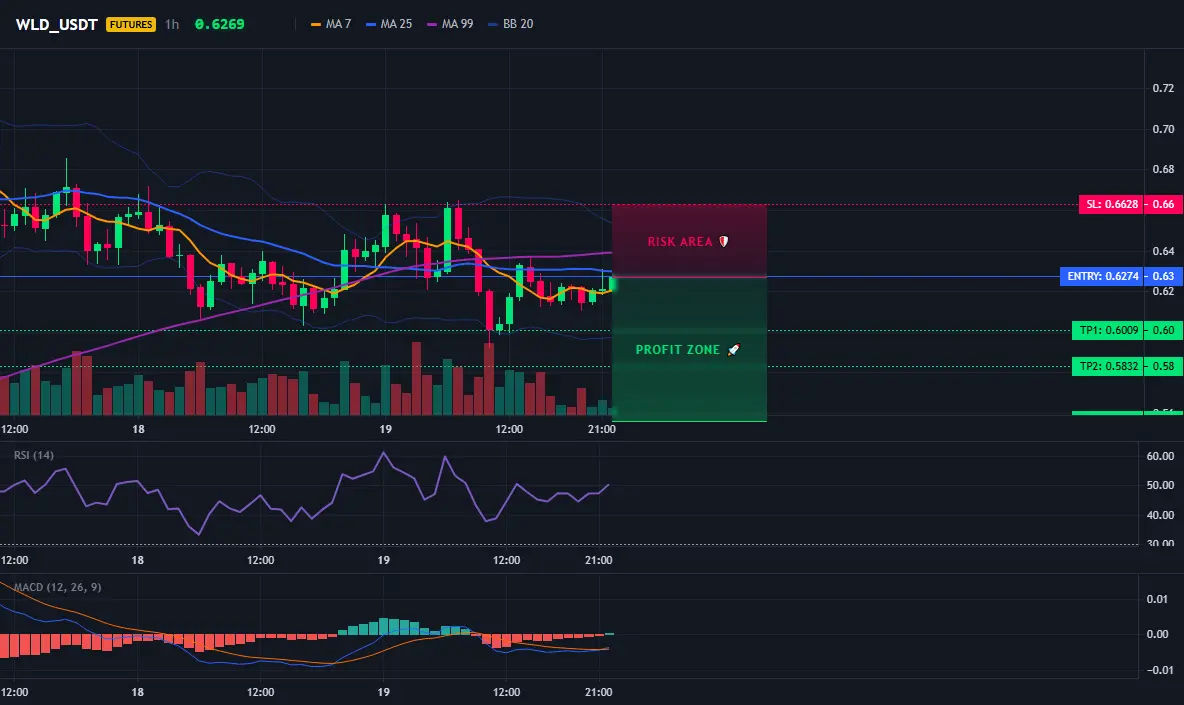Toggle the MA 99 legend entry
Screen dimensions: 1184x705
click(451, 24)
